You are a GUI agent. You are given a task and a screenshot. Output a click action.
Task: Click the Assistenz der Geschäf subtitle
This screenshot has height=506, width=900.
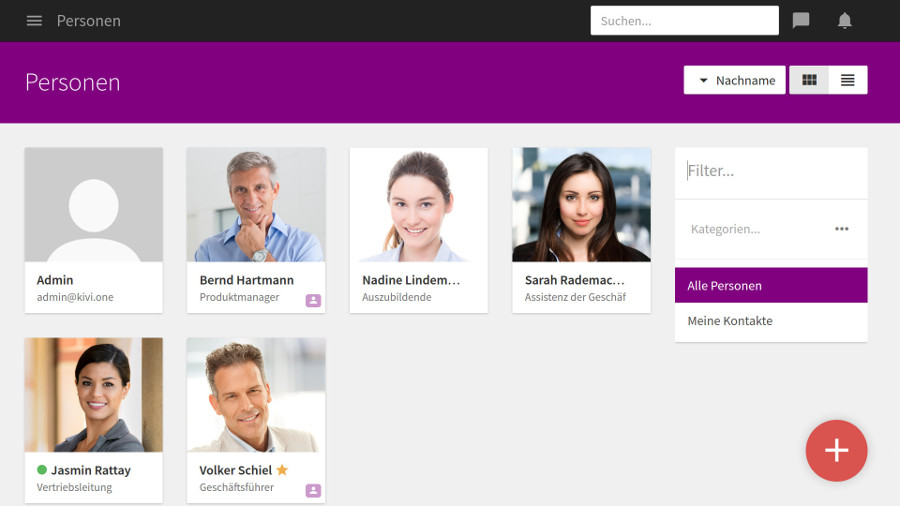pyautogui.click(x=575, y=297)
